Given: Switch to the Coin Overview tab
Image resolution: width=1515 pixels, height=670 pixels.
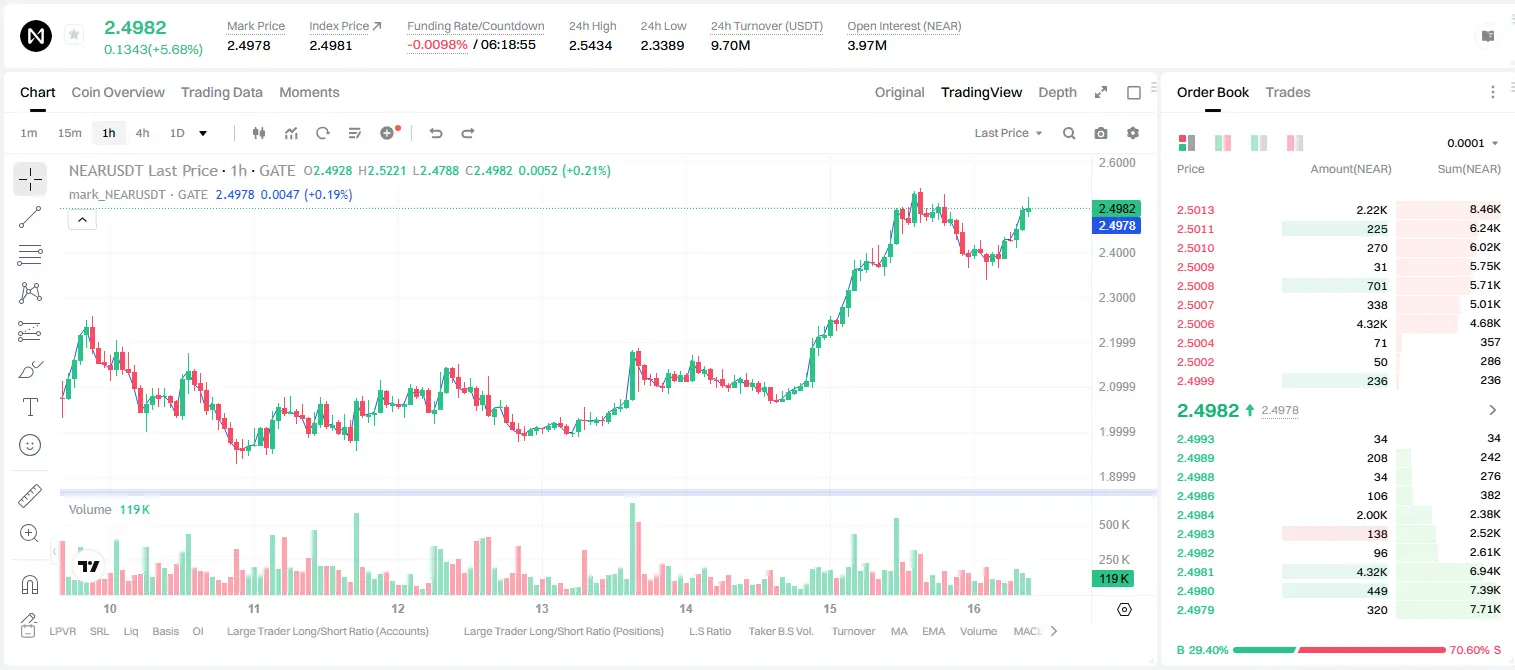Looking at the screenshot, I should coord(118,92).
